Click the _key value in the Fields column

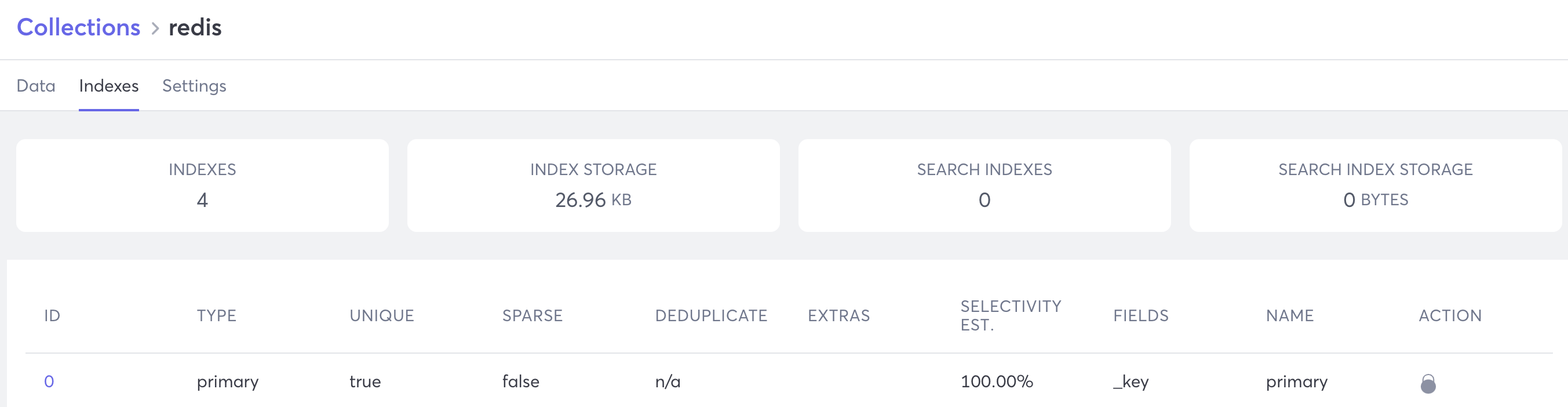(1130, 381)
